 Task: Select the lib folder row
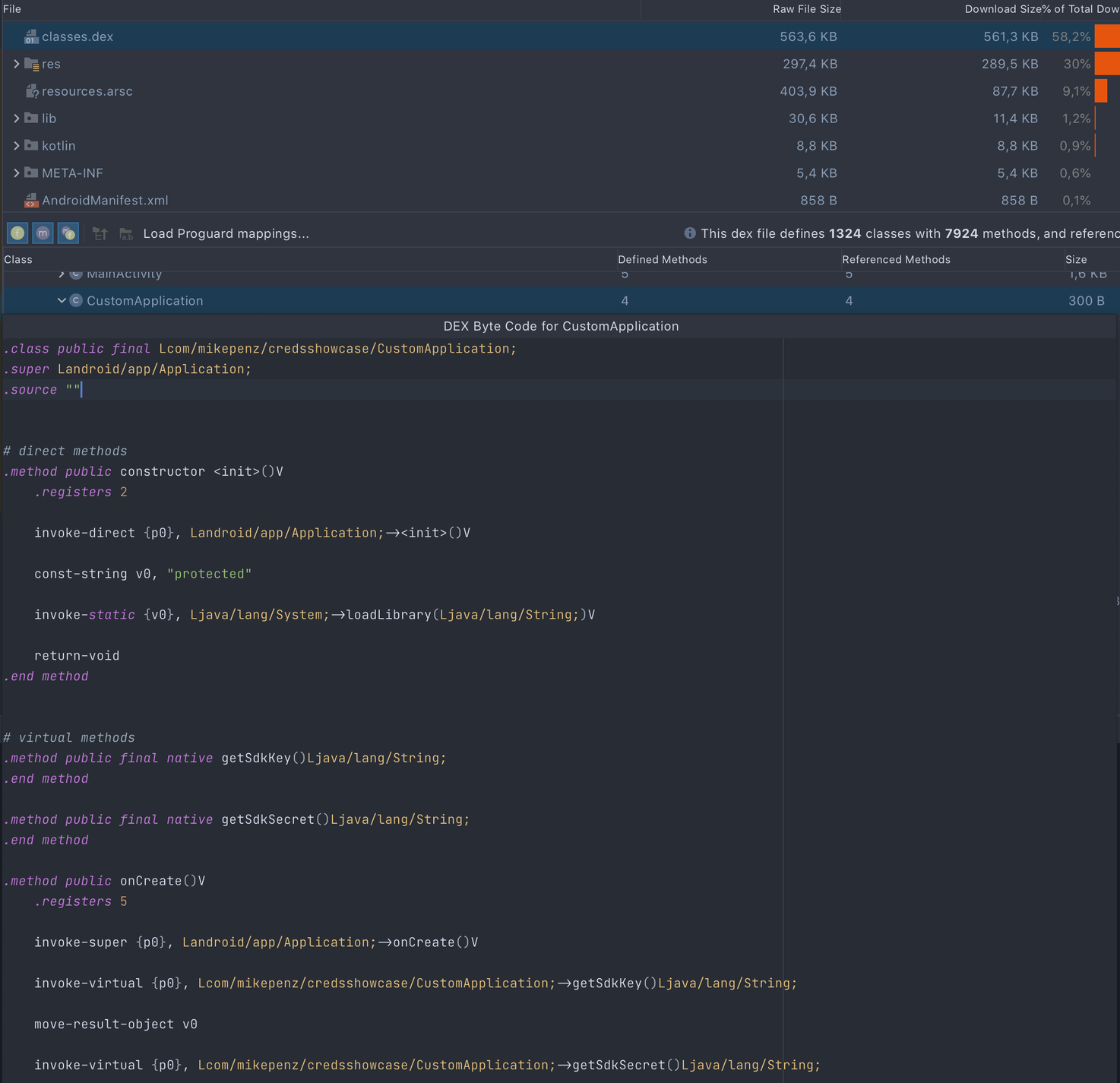[x=560, y=119]
